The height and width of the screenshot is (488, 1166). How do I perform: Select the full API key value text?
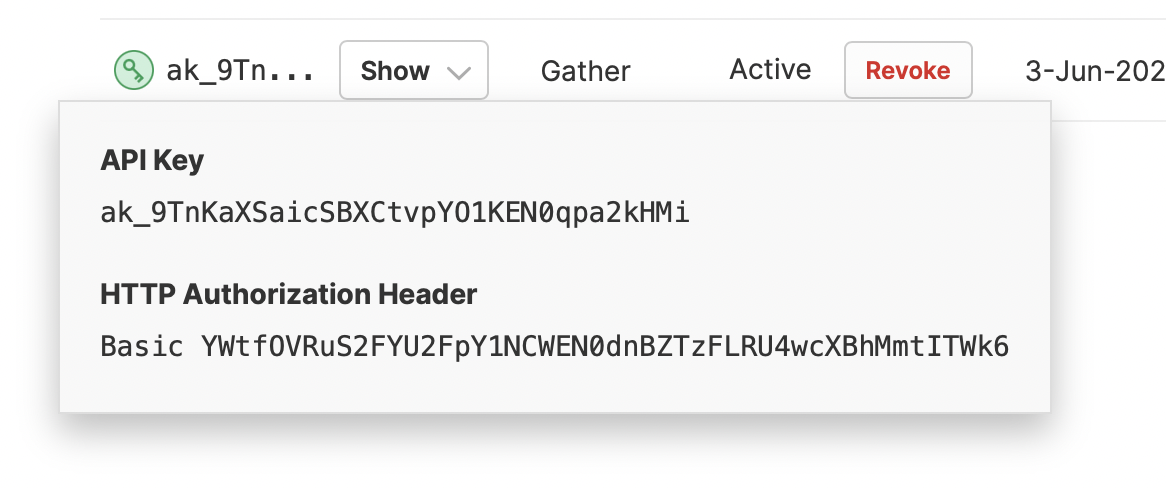(395, 214)
